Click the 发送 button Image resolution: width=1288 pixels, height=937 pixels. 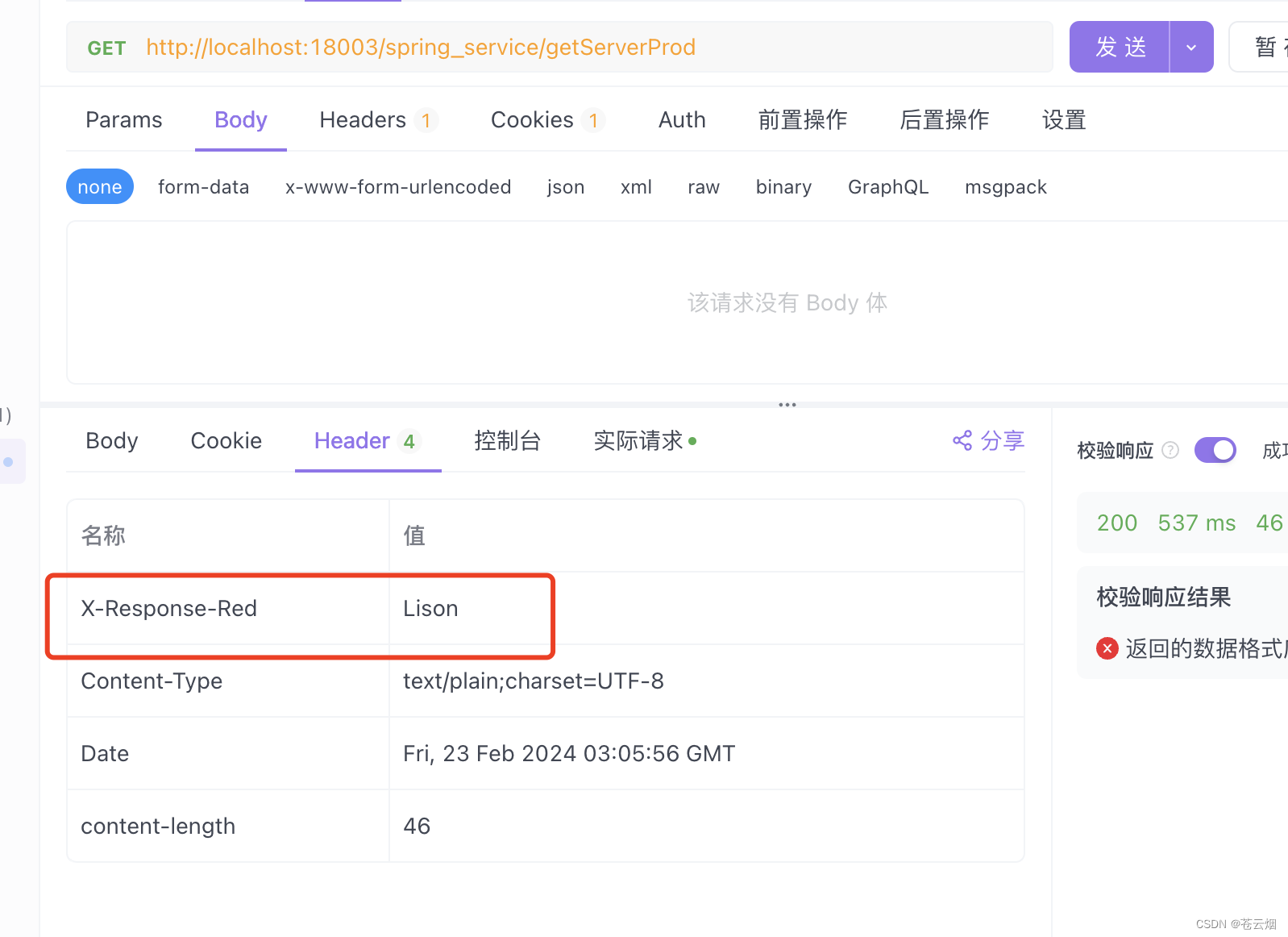(1120, 47)
